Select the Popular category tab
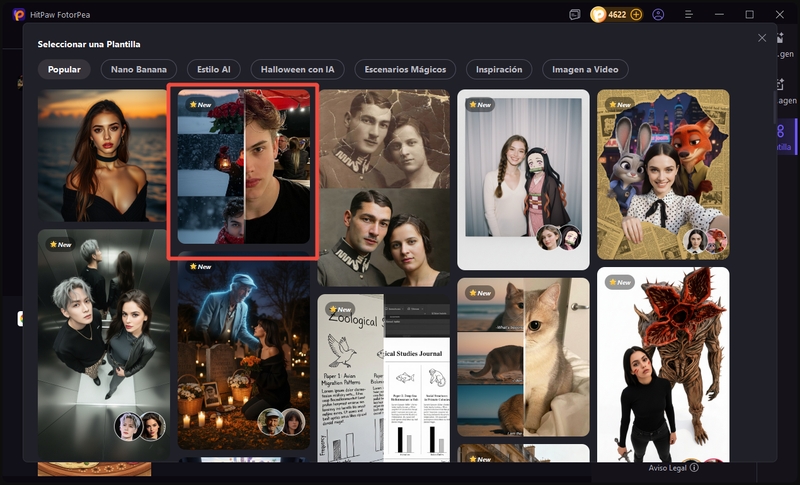This screenshot has width=800, height=485. click(64, 70)
